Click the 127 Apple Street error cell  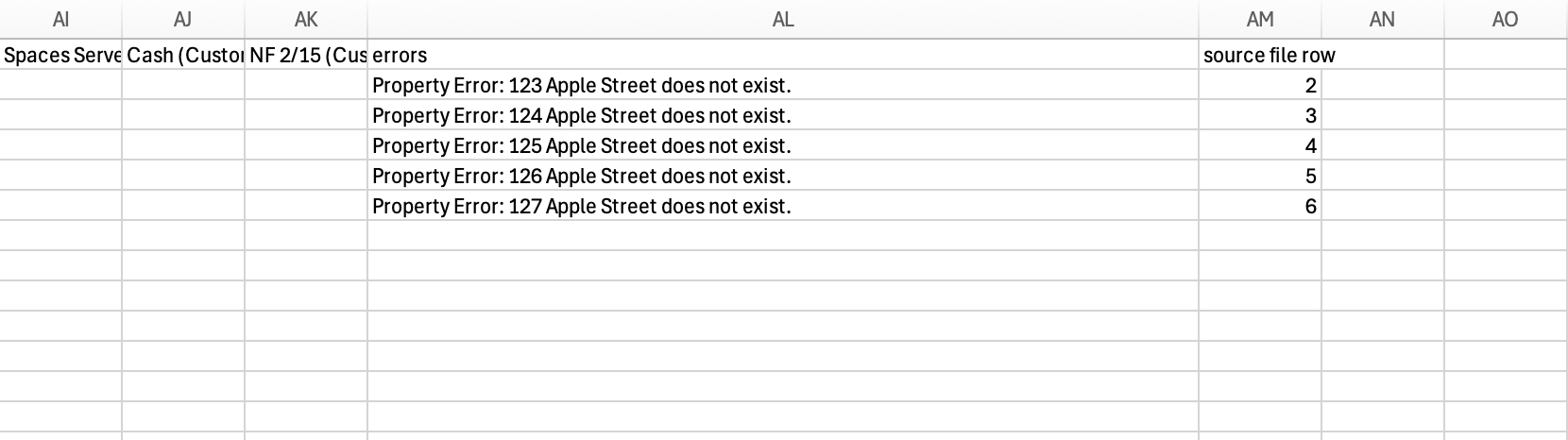(783, 206)
